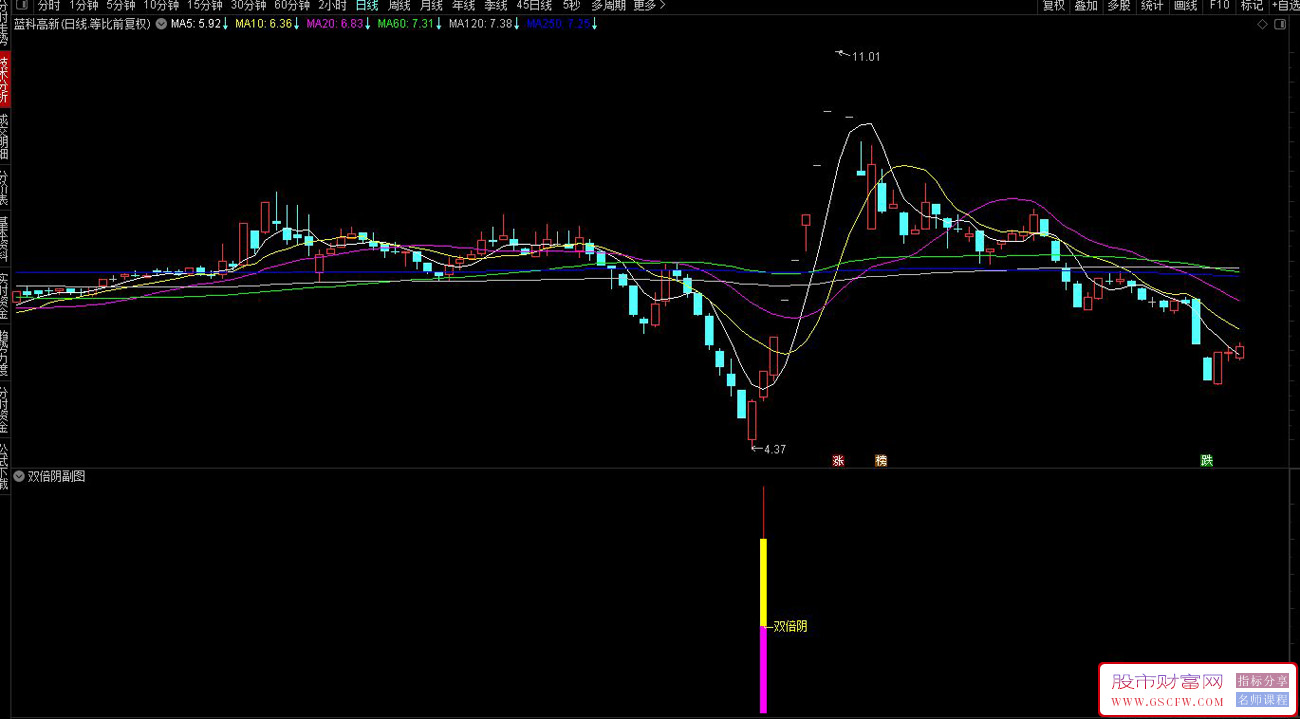Select the 5秒 period

570,5
